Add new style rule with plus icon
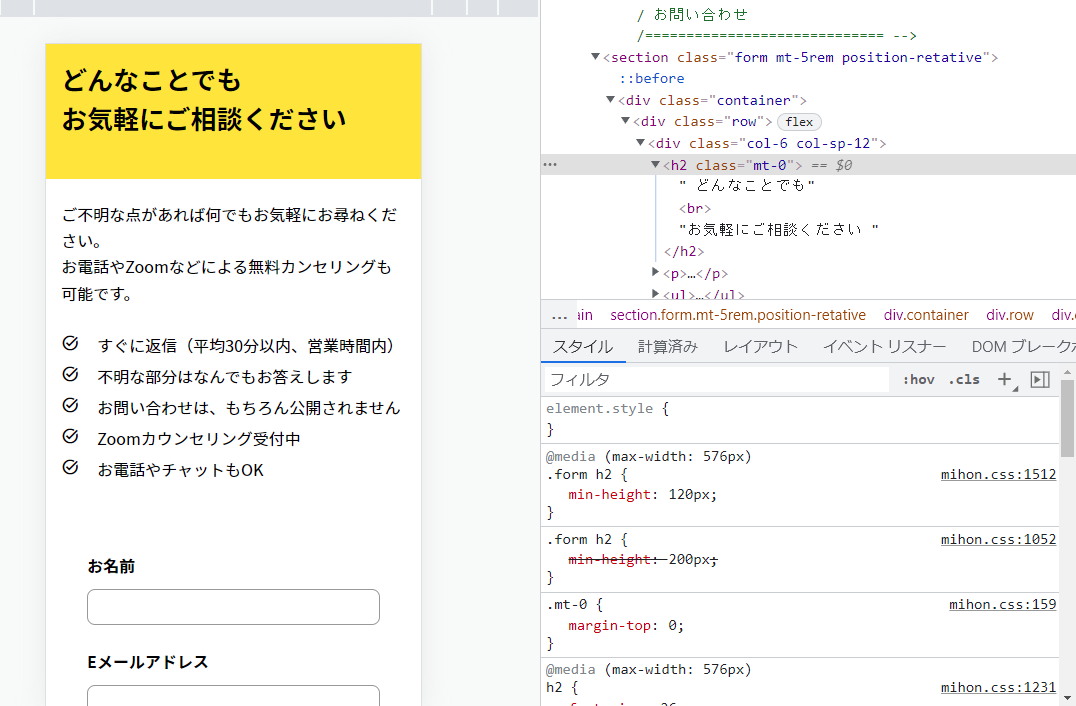The height and width of the screenshot is (706, 1076). tap(1004, 379)
